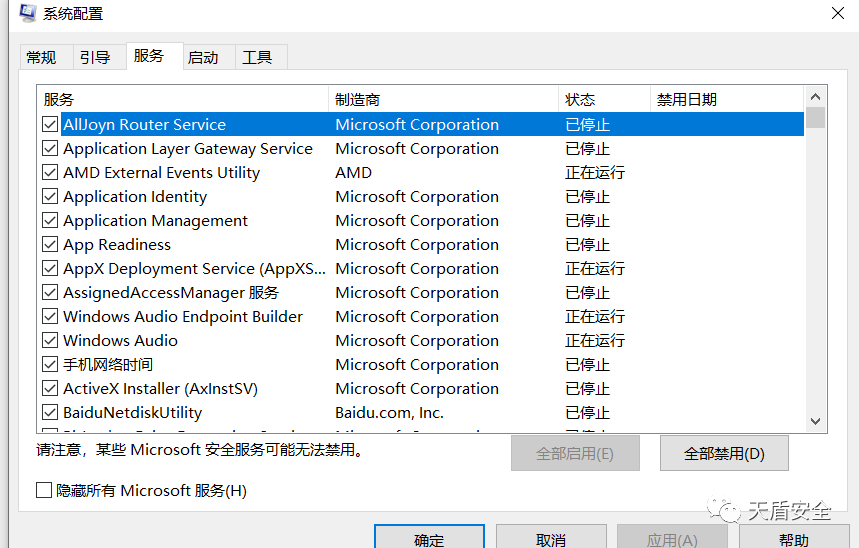
Task: Check 隐藏所有 Microsoft 服务 checkbox
Action: (44, 491)
